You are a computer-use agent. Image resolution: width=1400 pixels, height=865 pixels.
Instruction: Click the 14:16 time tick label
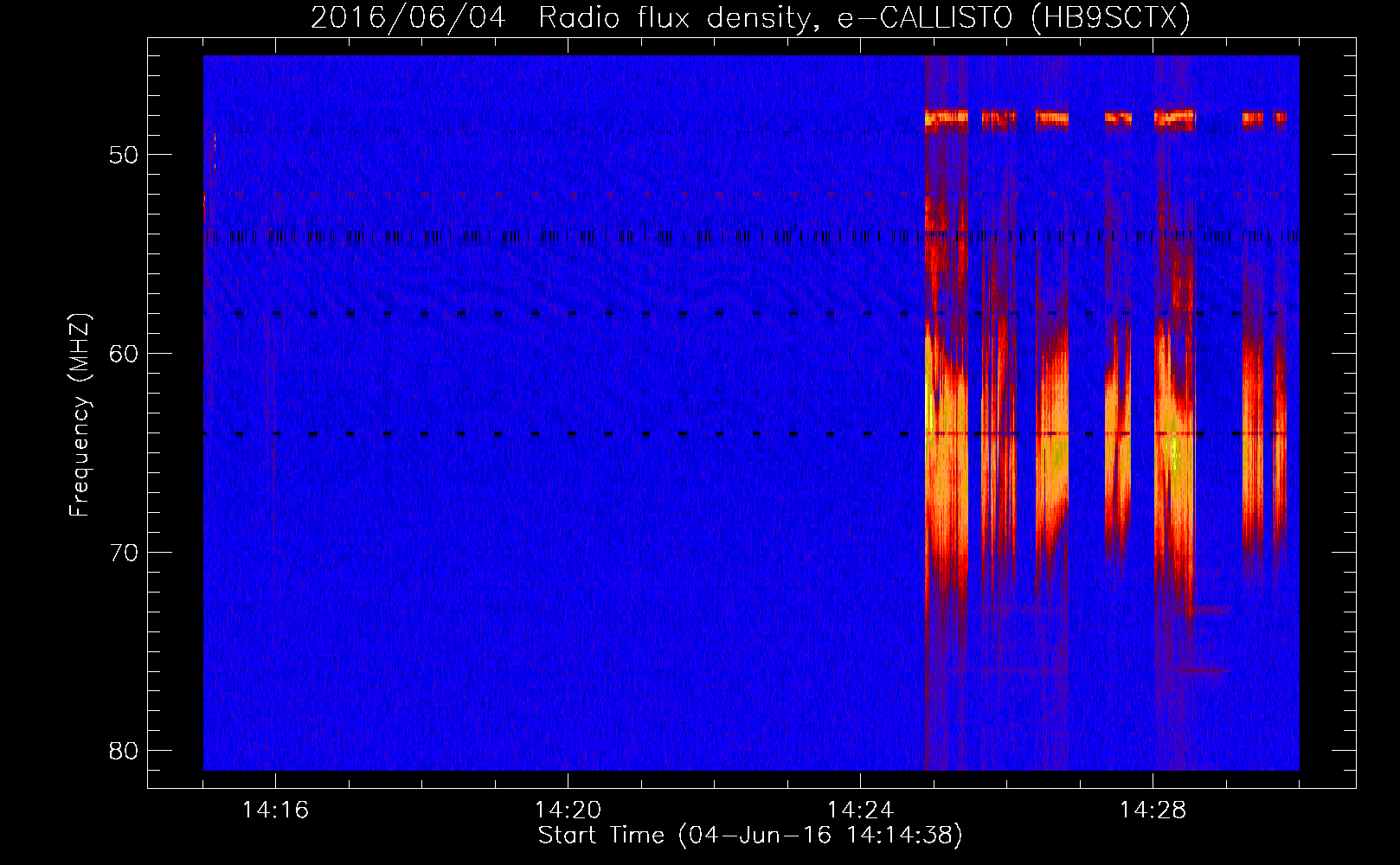pos(275,811)
